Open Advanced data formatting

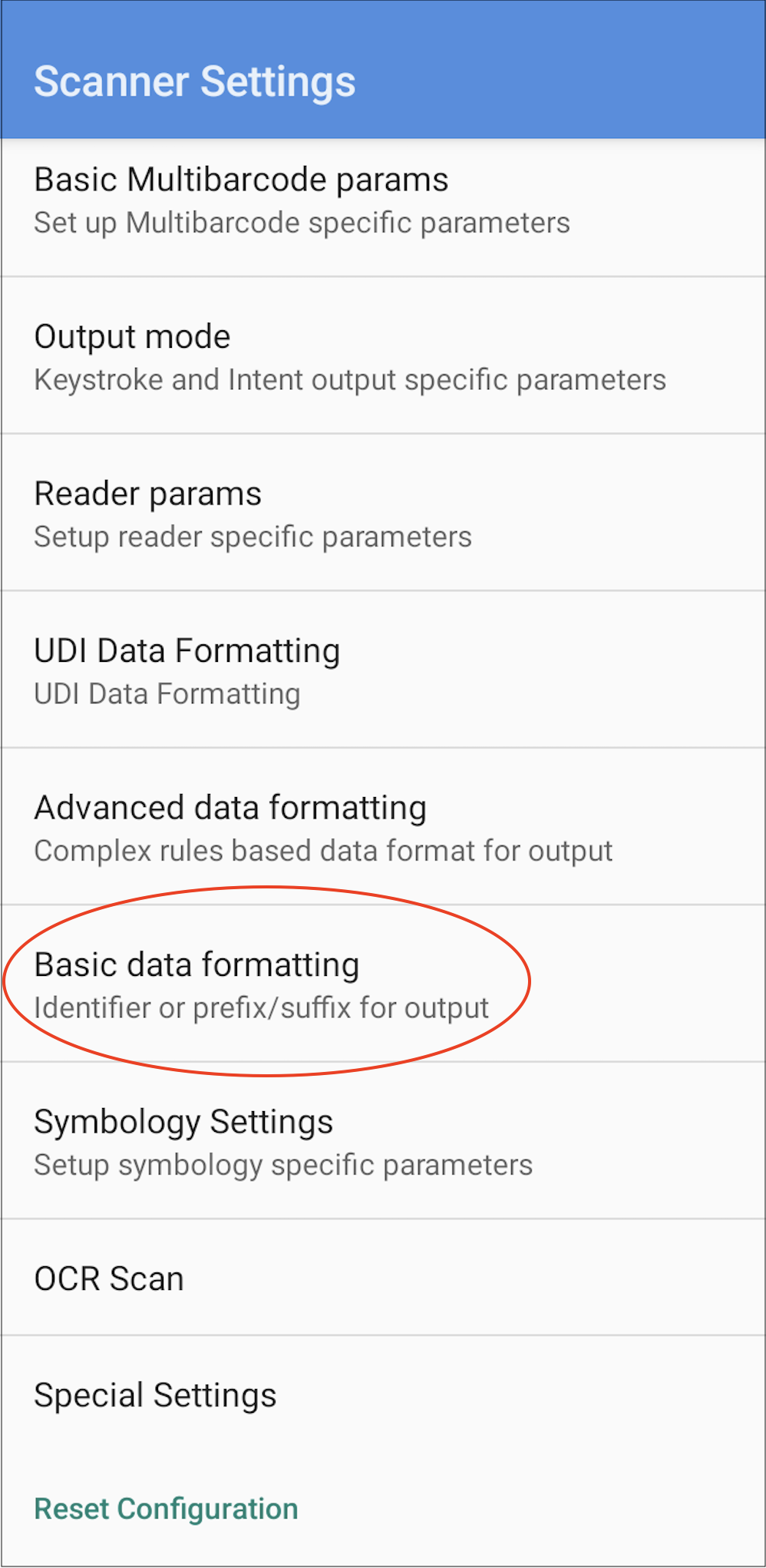(x=230, y=808)
